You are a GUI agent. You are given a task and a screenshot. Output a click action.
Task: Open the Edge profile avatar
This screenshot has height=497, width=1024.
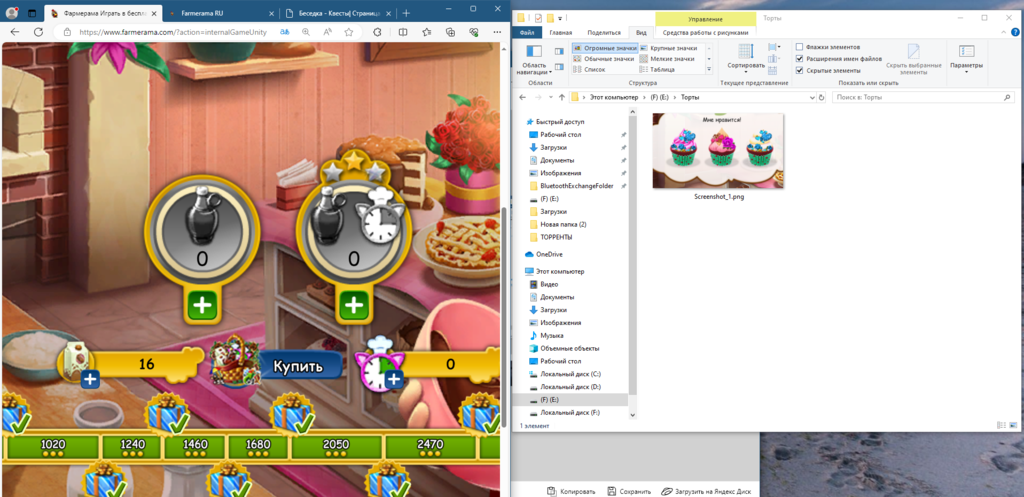[11, 12]
